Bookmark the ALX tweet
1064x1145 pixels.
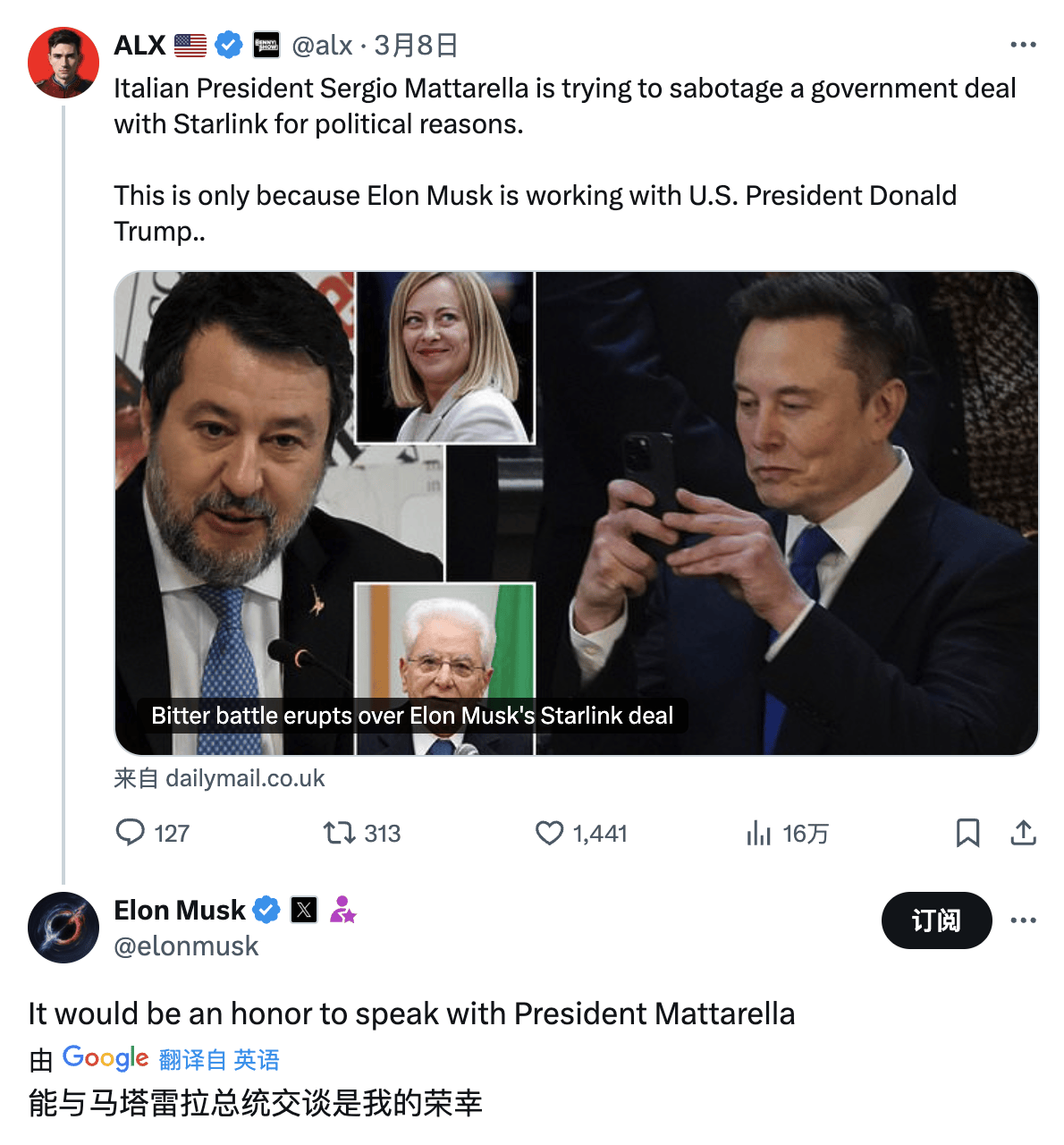pyautogui.click(x=967, y=833)
